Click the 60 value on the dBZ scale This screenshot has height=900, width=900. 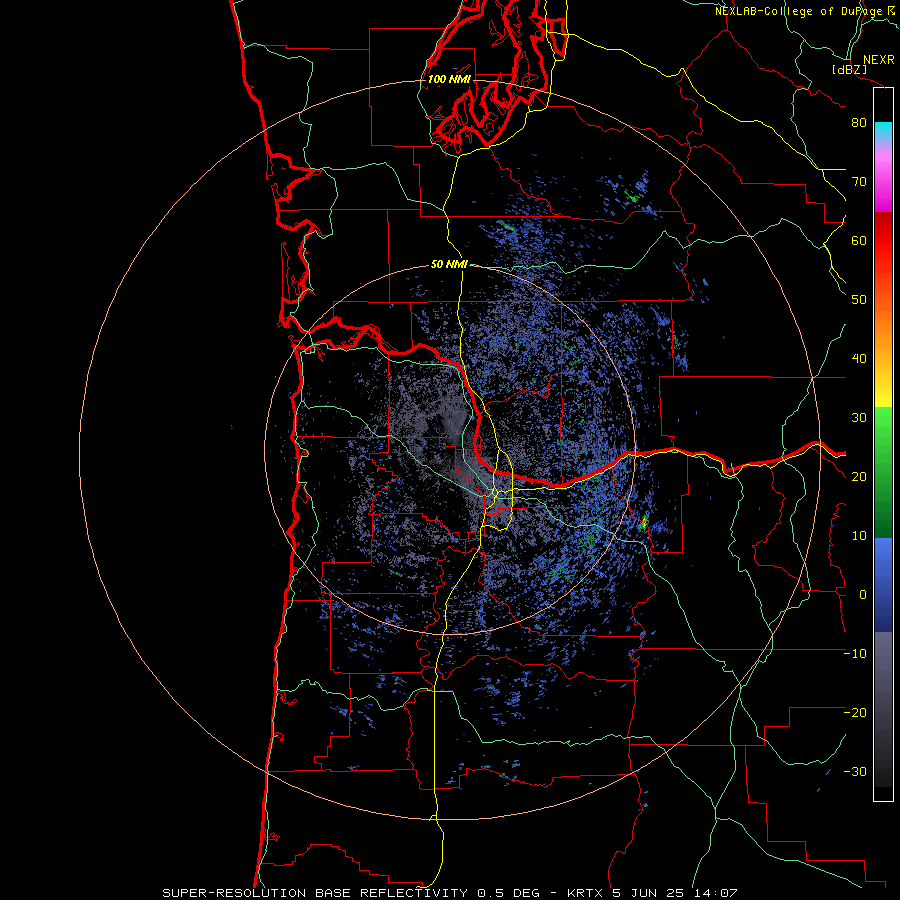pyautogui.click(x=859, y=240)
